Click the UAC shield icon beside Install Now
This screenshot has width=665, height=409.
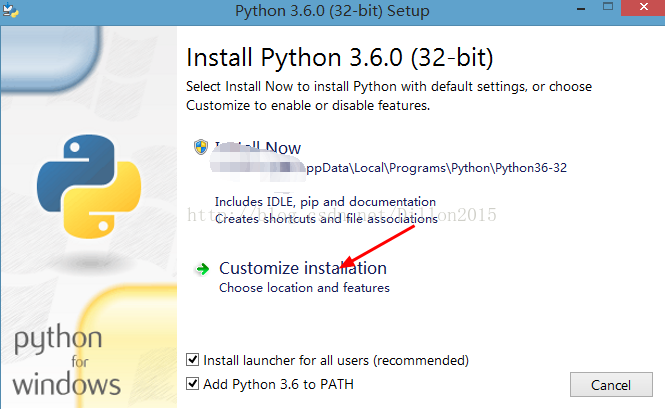pos(201,147)
